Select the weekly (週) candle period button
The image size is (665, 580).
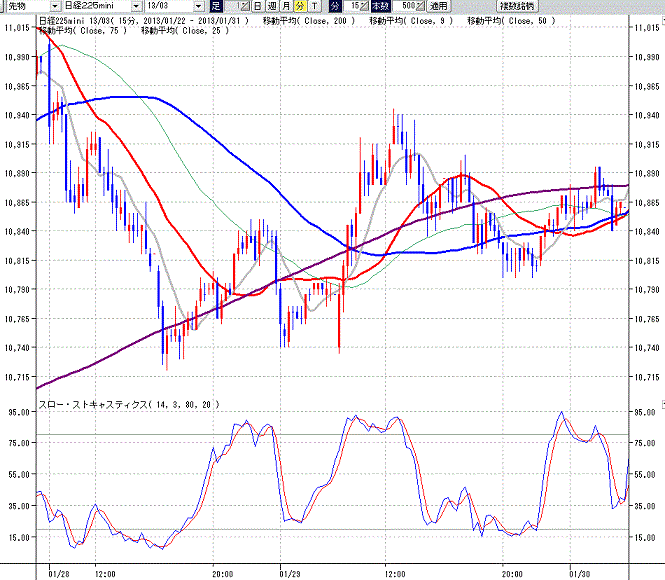(272, 6)
